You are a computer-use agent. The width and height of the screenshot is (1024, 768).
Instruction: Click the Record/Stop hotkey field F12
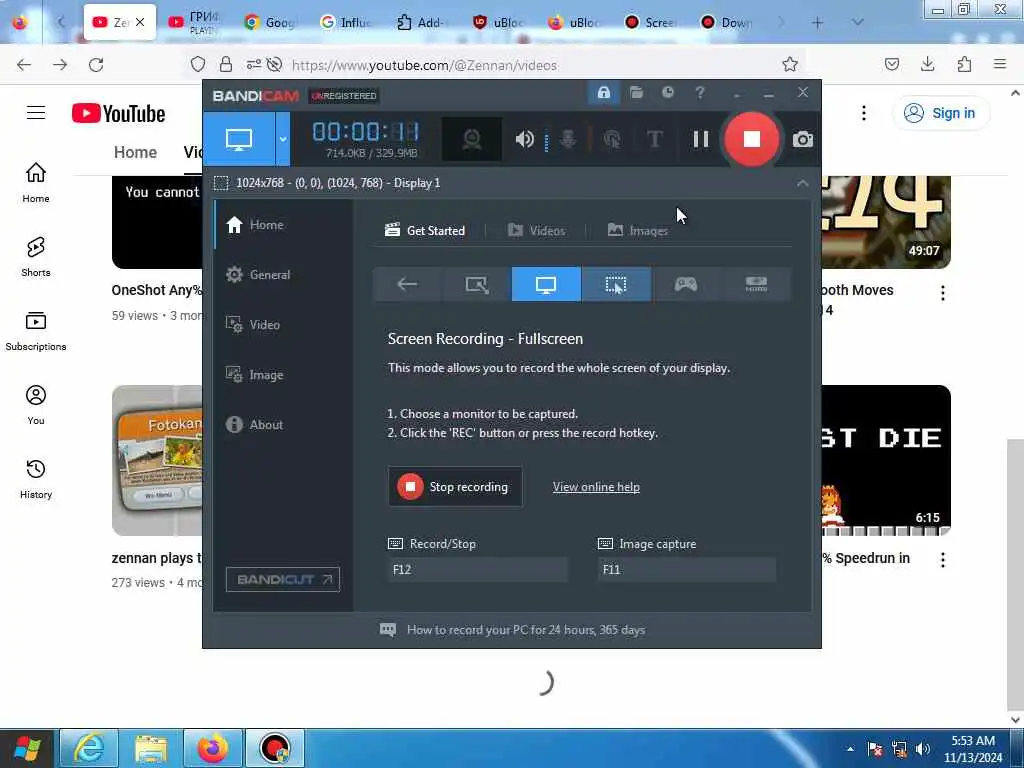point(477,569)
